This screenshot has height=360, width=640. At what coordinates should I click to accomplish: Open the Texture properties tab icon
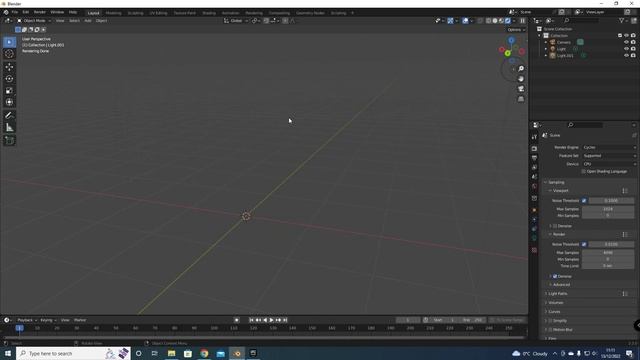tap(534, 250)
